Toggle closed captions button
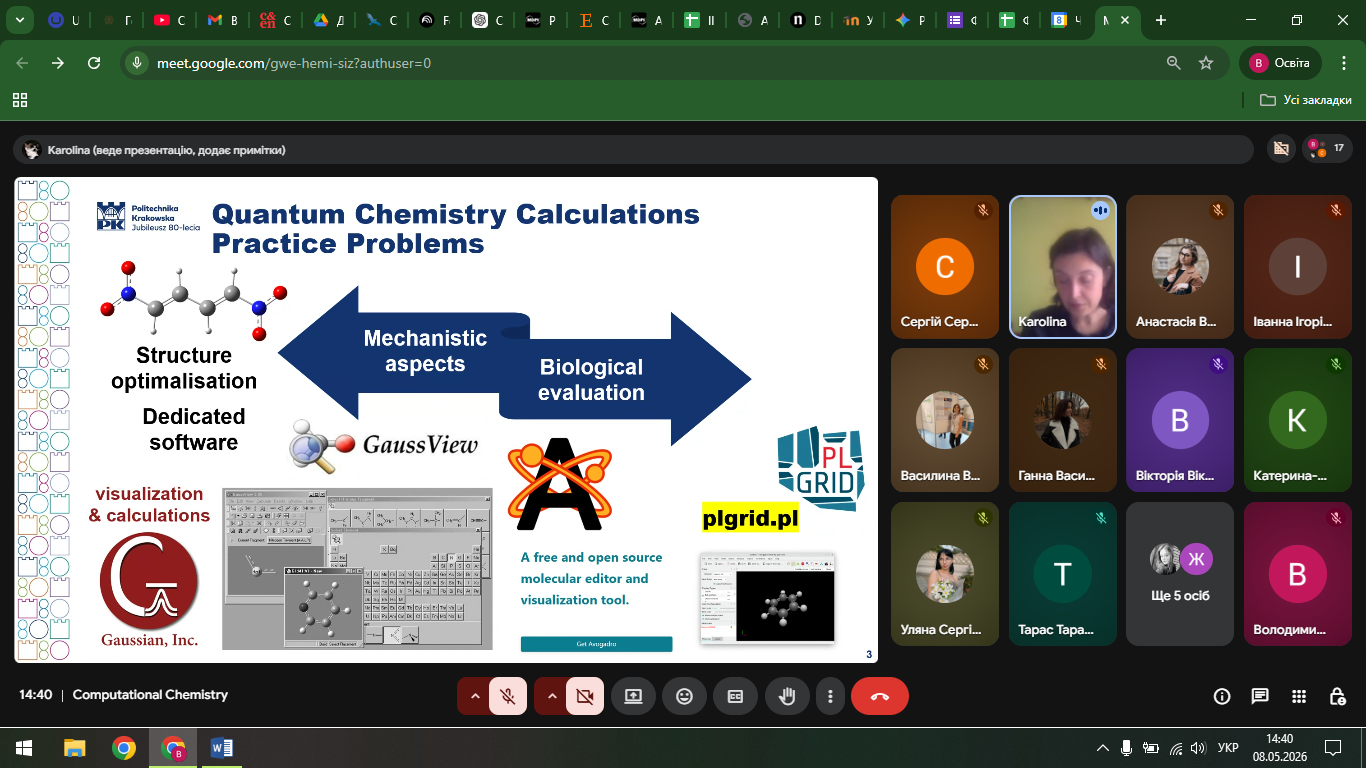This screenshot has height=768, width=1366. tap(735, 696)
